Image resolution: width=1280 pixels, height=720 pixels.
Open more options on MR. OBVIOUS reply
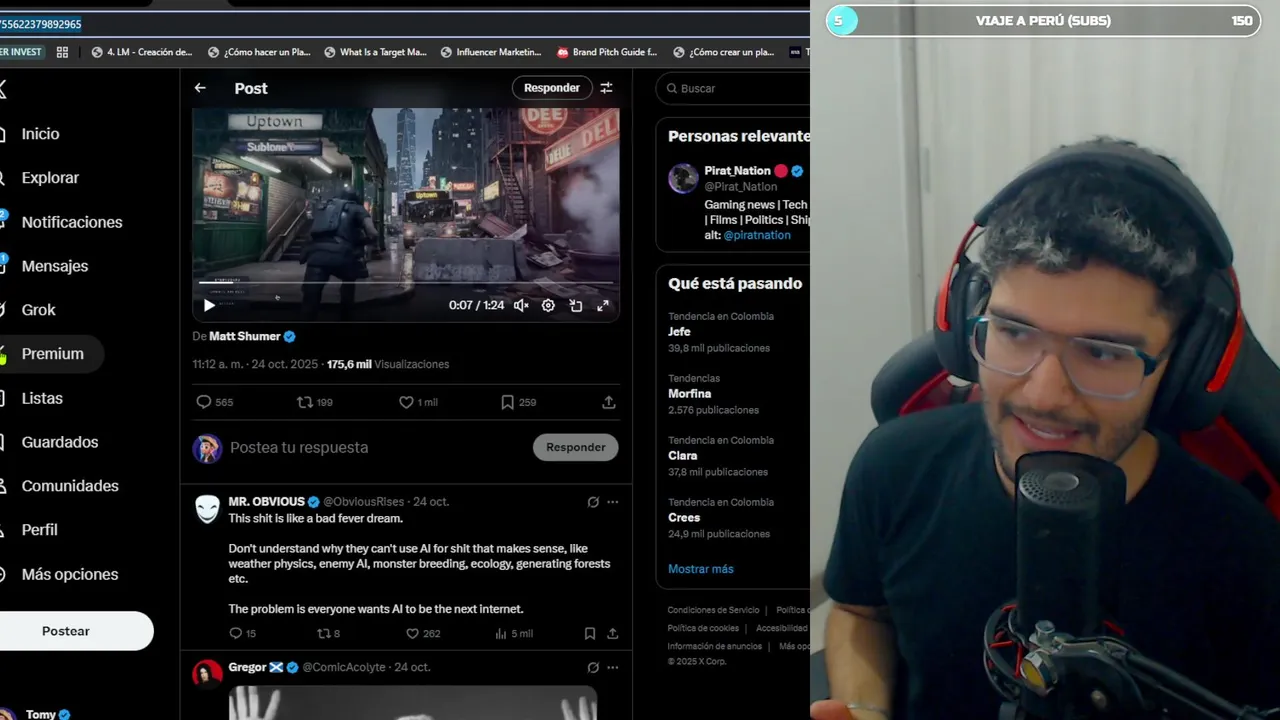point(612,502)
